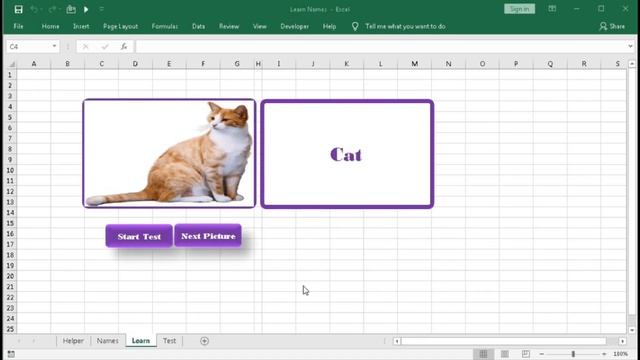This screenshot has height=360, width=640.
Task: Click the cat picture
Action: tap(169, 153)
